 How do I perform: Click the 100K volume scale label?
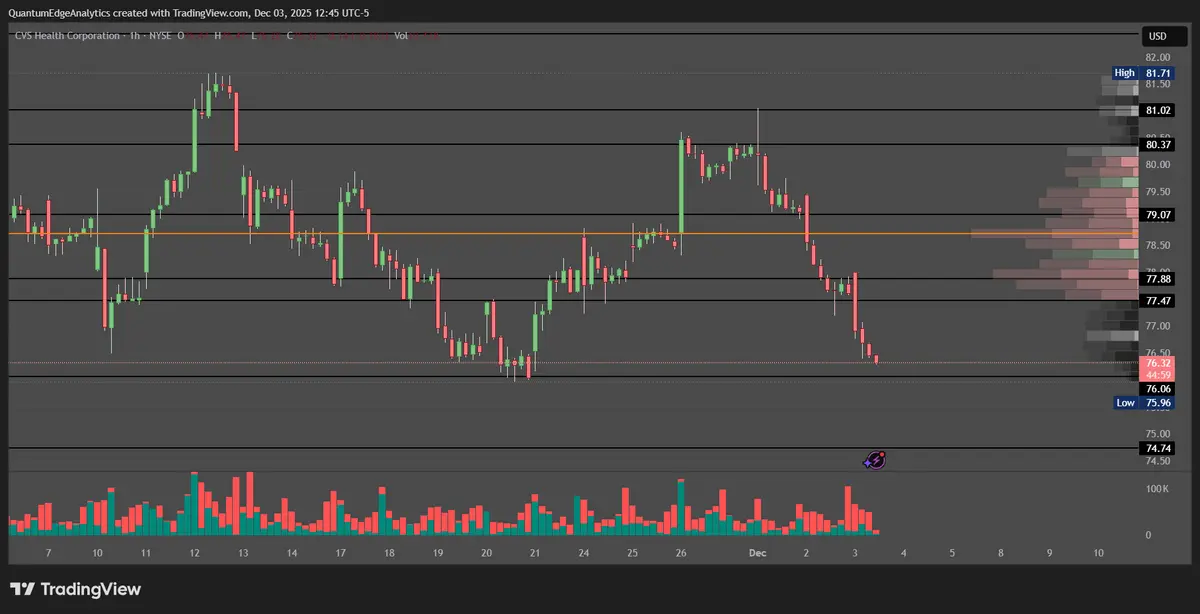click(1157, 489)
